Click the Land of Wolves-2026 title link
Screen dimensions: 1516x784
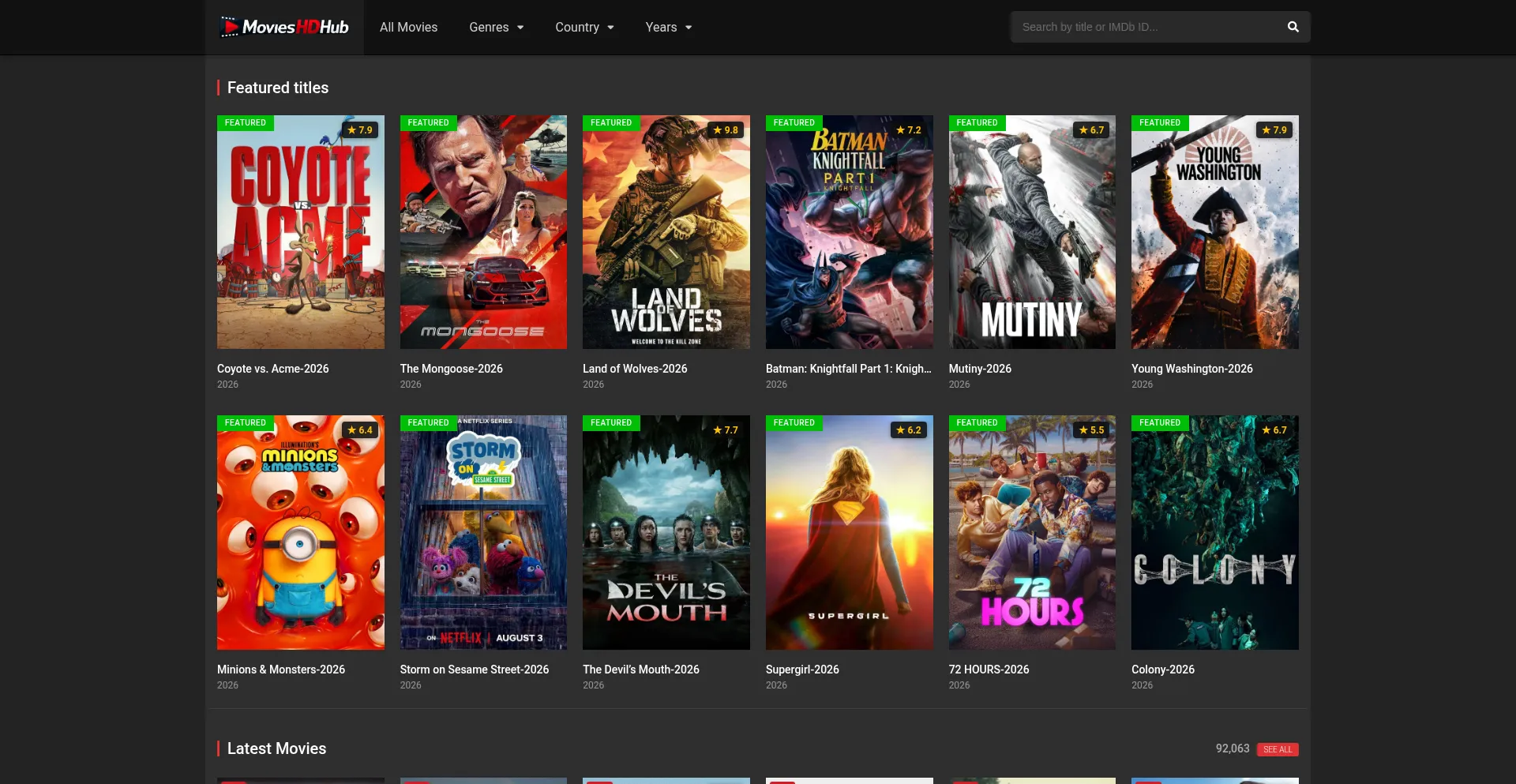pos(635,369)
